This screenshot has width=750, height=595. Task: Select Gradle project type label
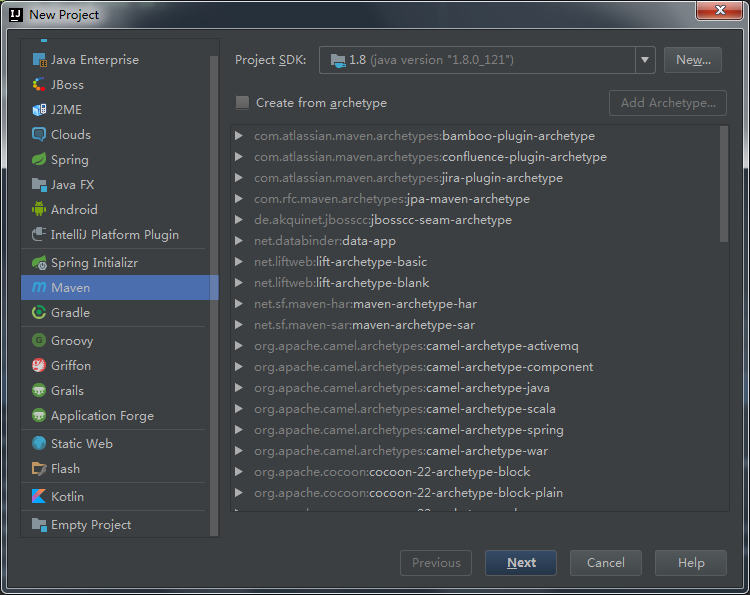(70, 312)
